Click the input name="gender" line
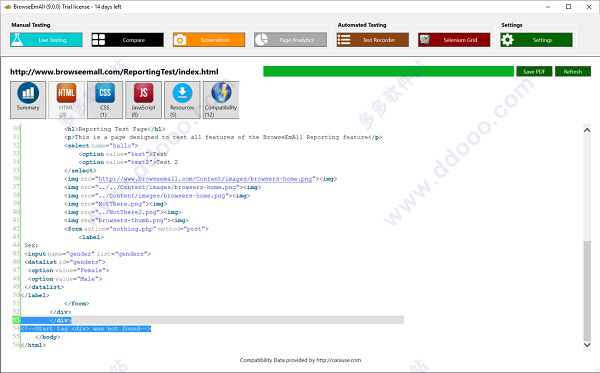Screen dimensions: 600x373 pyautogui.click(x=88, y=254)
